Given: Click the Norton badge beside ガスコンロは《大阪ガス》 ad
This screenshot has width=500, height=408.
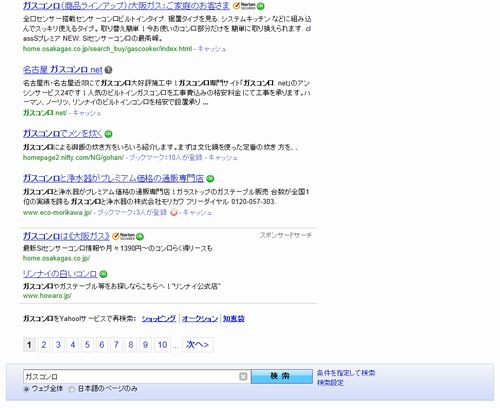Looking at the screenshot, I should tap(123, 236).
